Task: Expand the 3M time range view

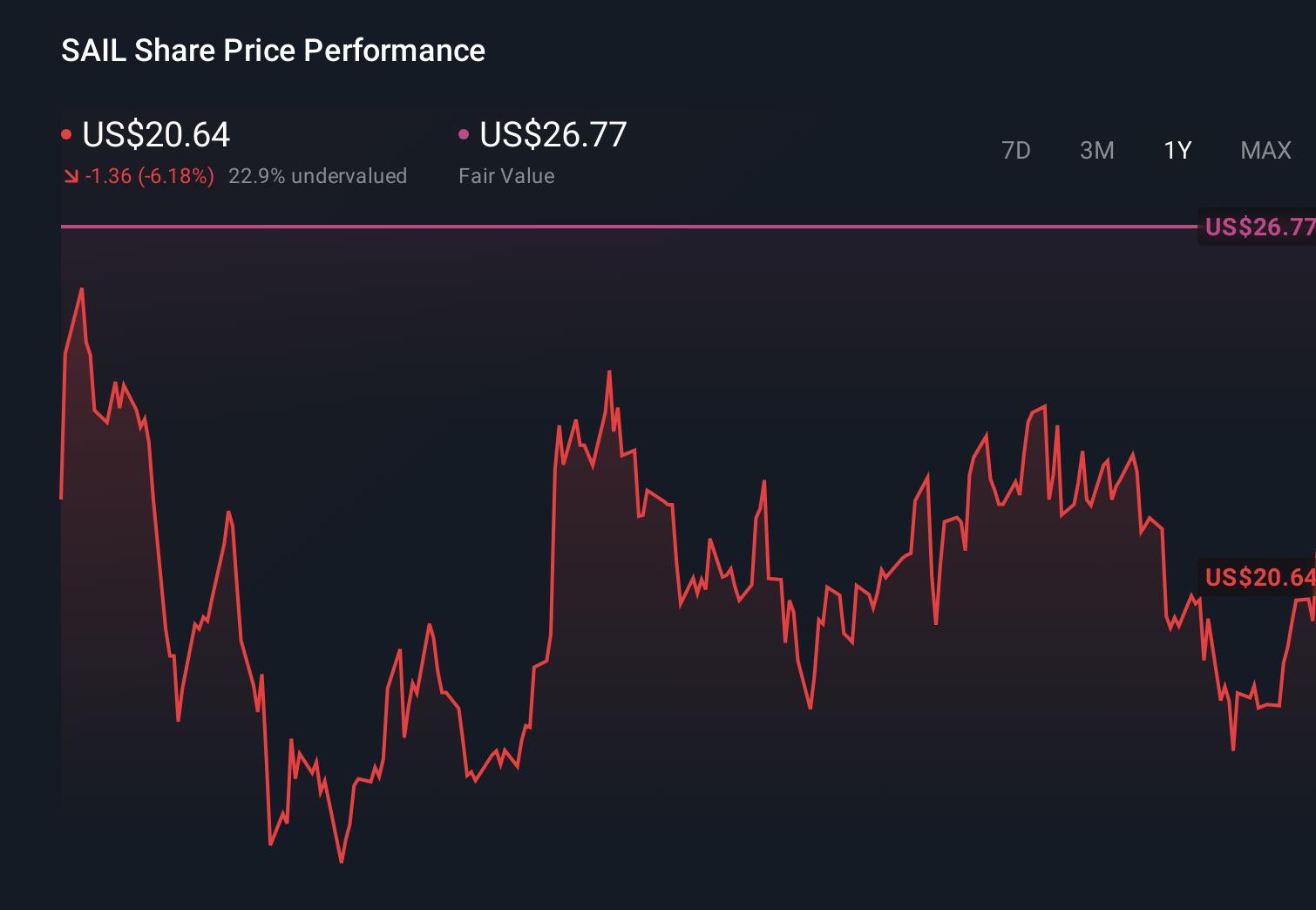Action: pyautogui.click(x=1096, y=150)
